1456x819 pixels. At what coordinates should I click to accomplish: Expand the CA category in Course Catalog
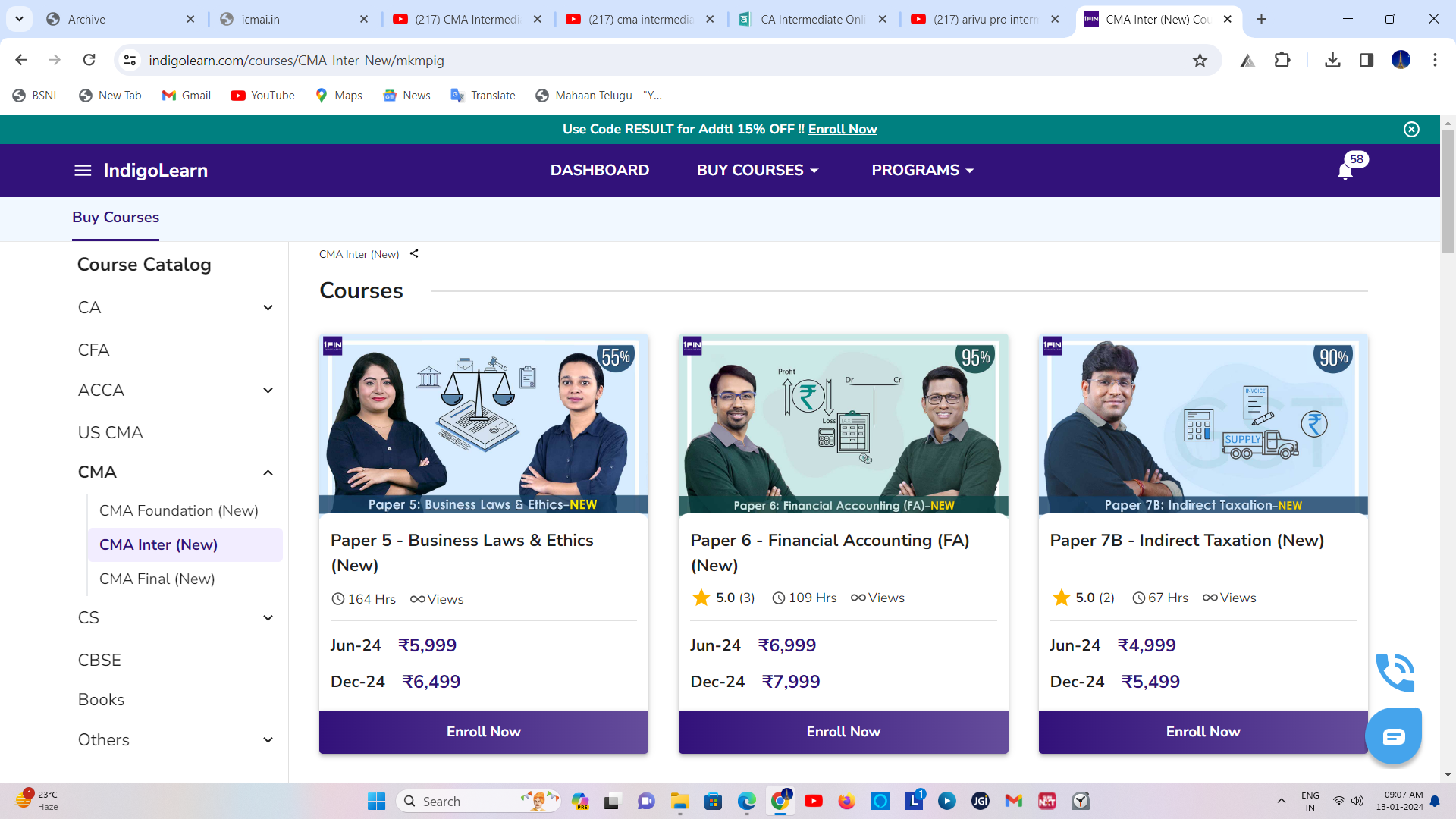[x=268, y=308]
